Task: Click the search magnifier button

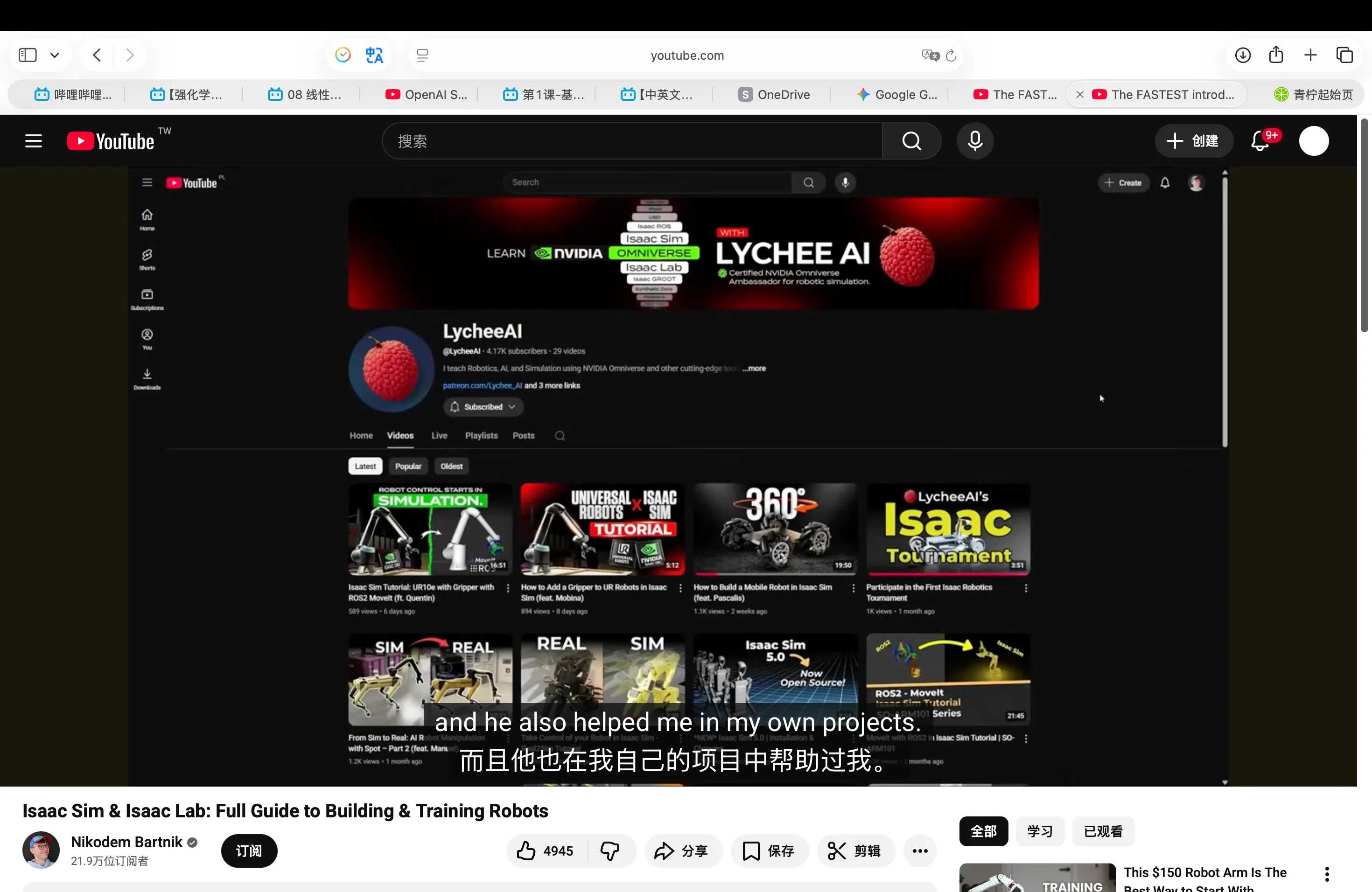Action: (911, 141)
